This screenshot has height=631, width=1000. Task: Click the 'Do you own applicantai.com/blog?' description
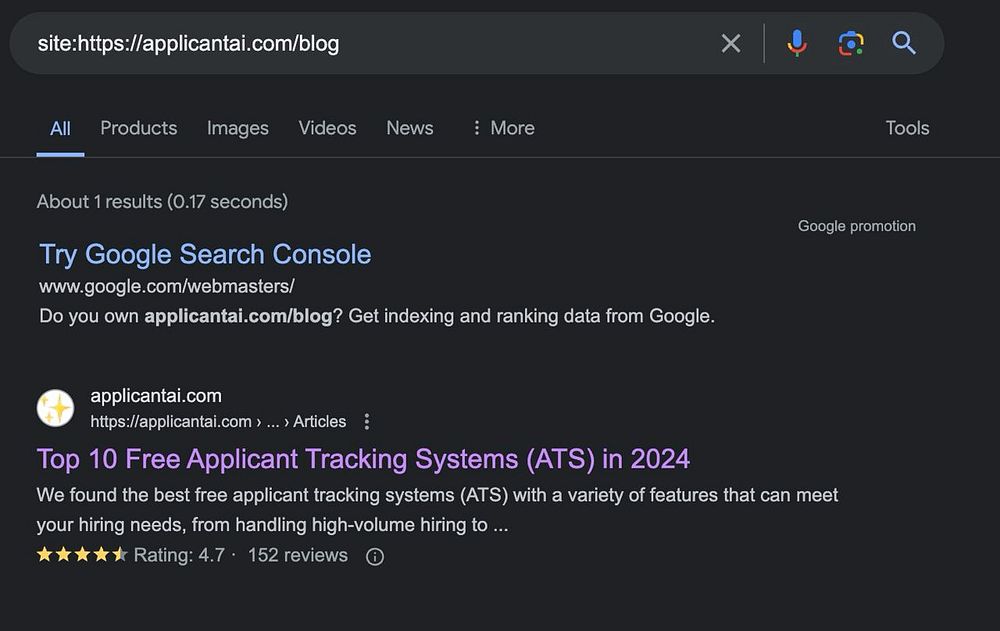click(x=377, y=316)
